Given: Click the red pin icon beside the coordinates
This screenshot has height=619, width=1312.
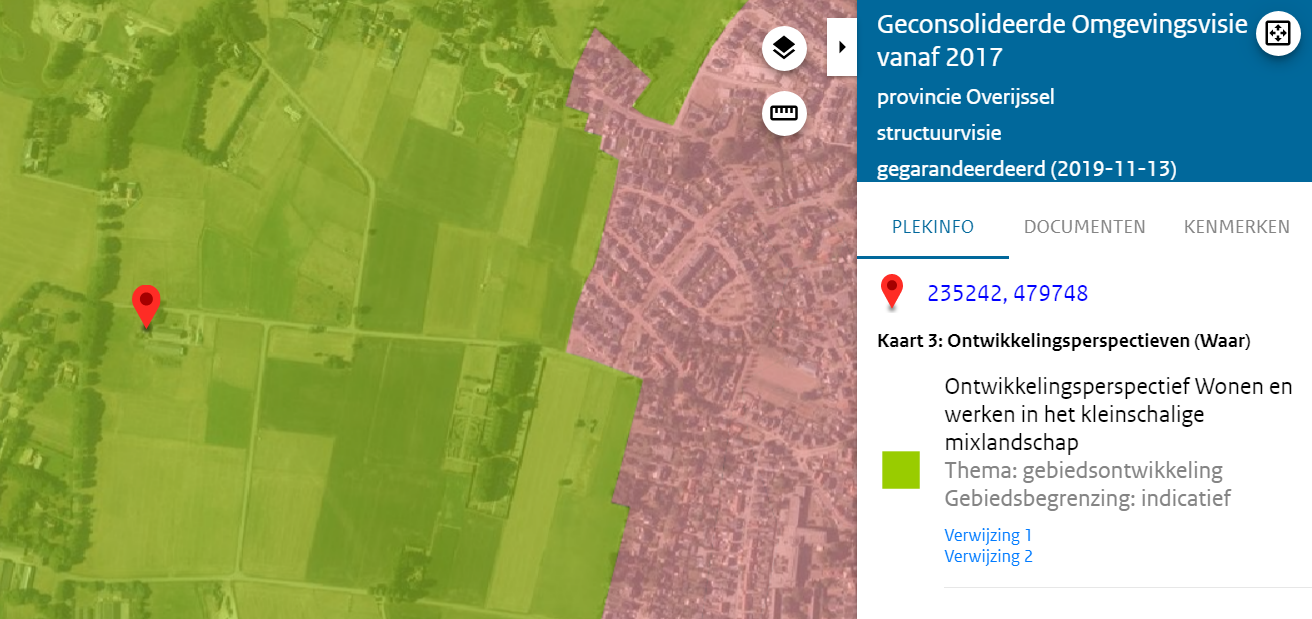Looking at the screenshot, I should (x=891, y=292).
